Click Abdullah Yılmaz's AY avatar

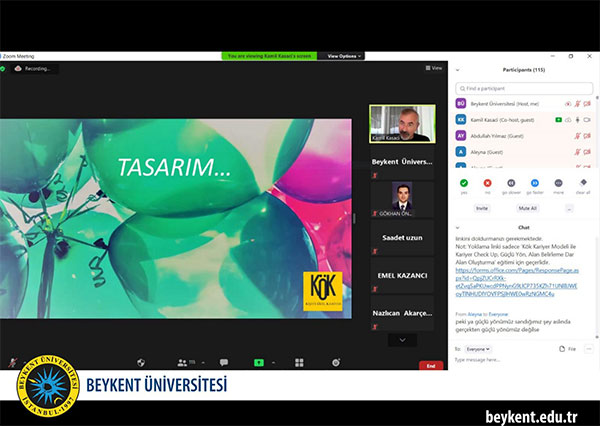click(461, 135)
